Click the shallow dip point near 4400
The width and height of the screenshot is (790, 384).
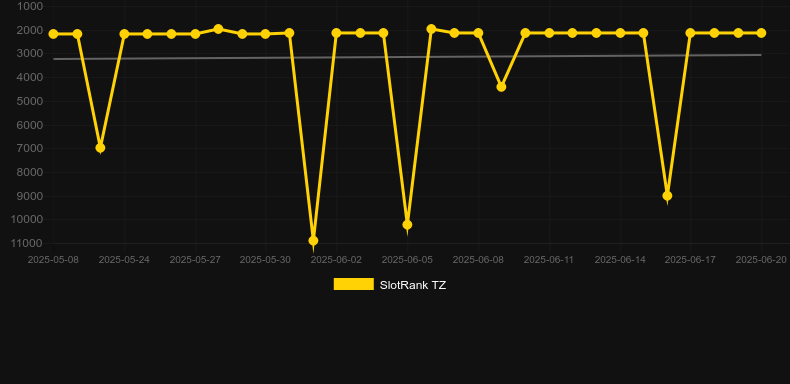[501, 87]
